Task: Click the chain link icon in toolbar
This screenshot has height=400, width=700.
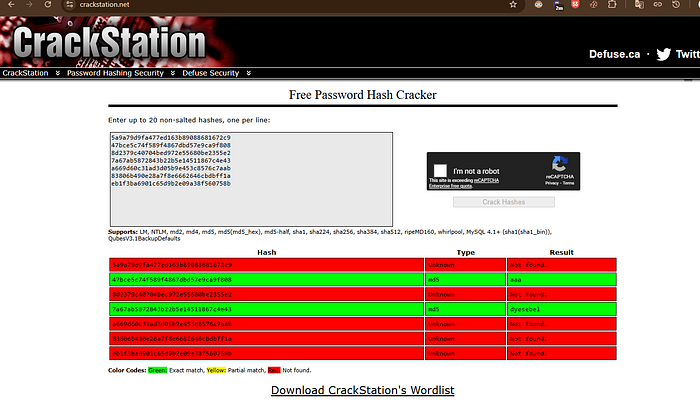Action: pyautogui.click(x=658, y=4)
